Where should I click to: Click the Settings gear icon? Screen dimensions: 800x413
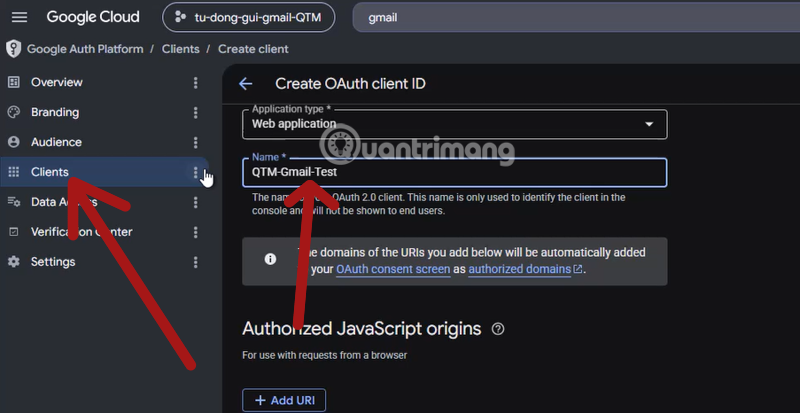(x=14, y=262)
